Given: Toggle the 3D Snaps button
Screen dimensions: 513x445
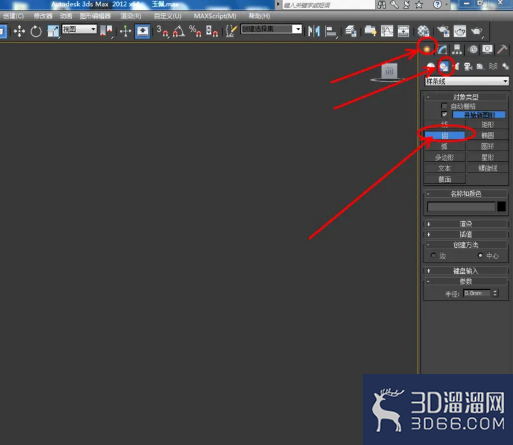Looking at the screenshot, I should coord(162,32).
